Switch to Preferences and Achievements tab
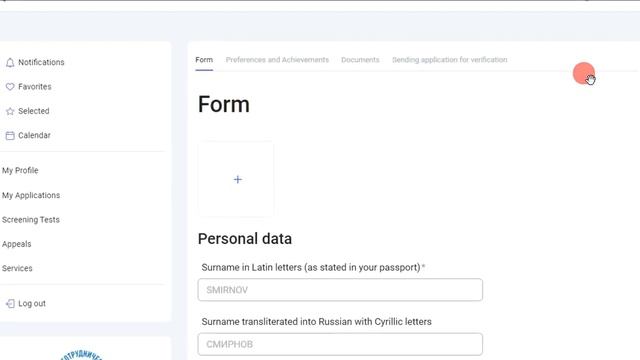This screenshot has height=360, width=640. point(277,60)
